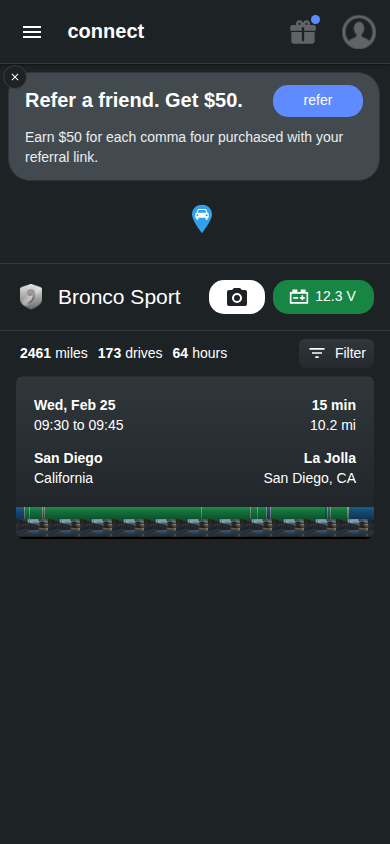390x844 pixels.
Task: Click the 12.3 V battery status
Action: [x=323, y=297]
